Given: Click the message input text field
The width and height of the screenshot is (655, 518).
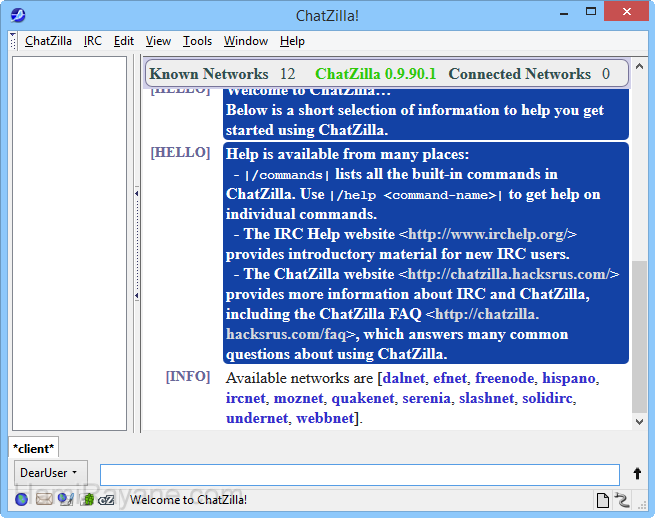Looking at the screenshot, I should 360,475.
